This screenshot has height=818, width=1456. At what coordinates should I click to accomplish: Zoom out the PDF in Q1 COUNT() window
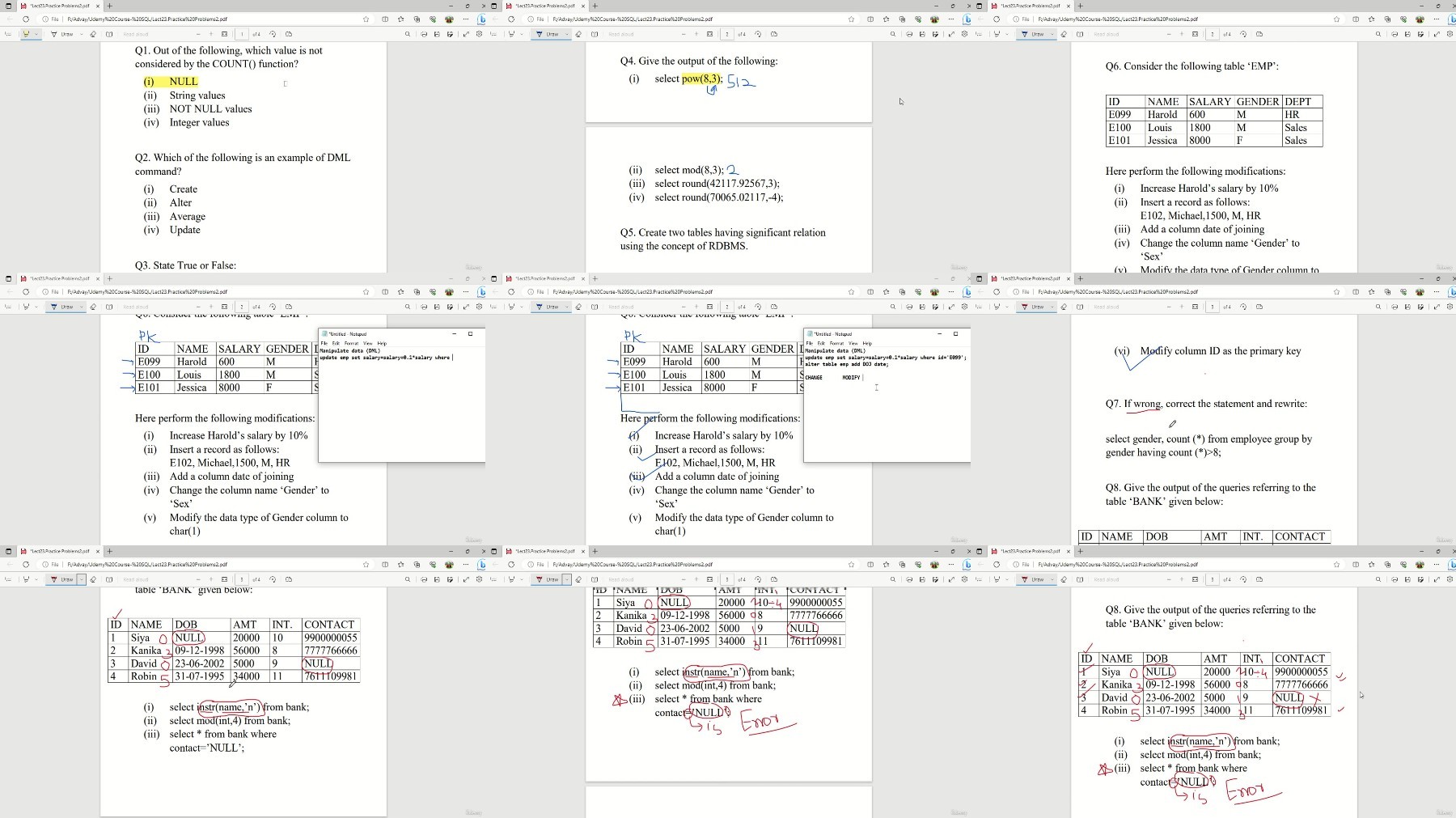pyautogui.click(x=198, y=34)
